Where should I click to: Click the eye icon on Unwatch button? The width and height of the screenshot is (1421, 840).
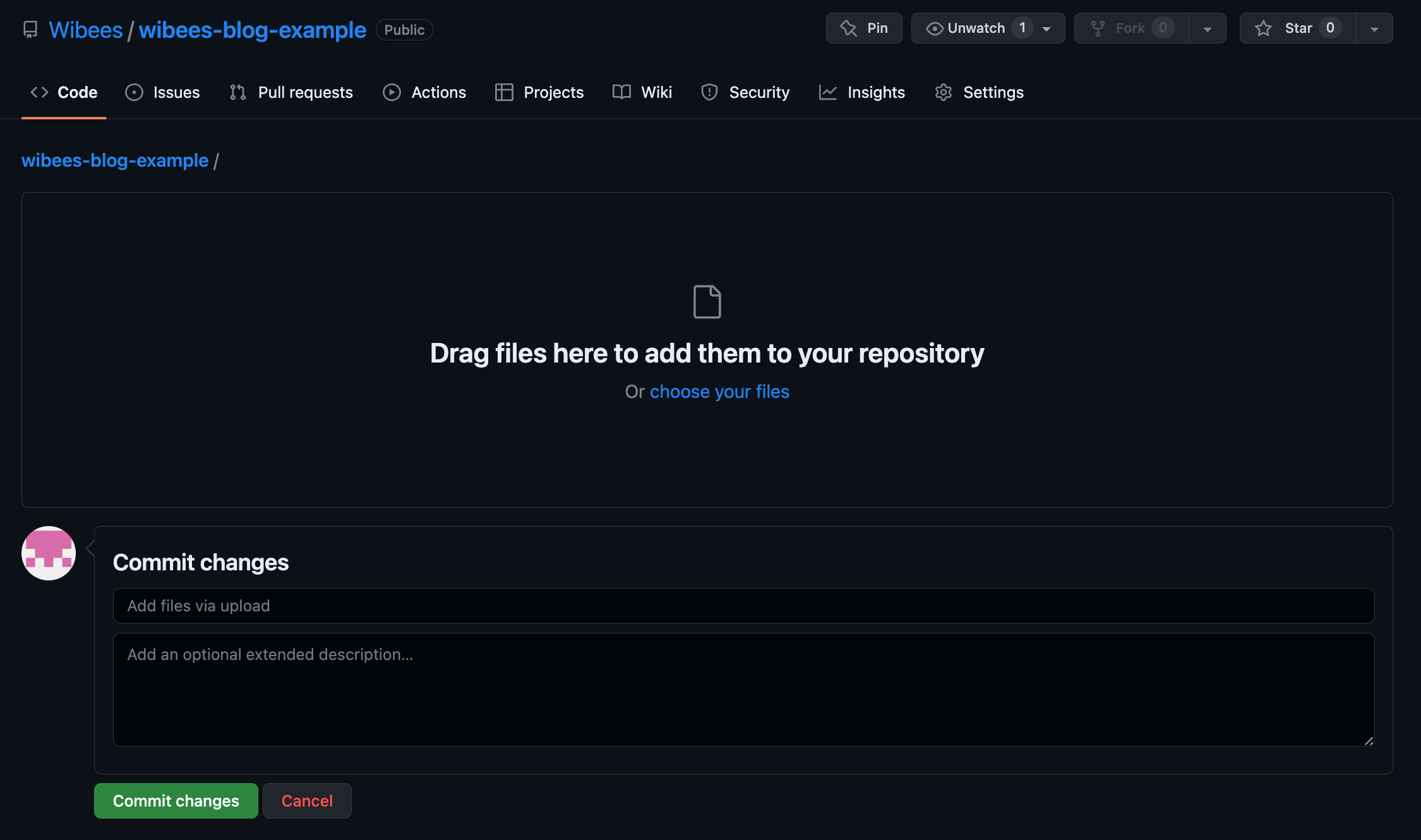[934, 28]
